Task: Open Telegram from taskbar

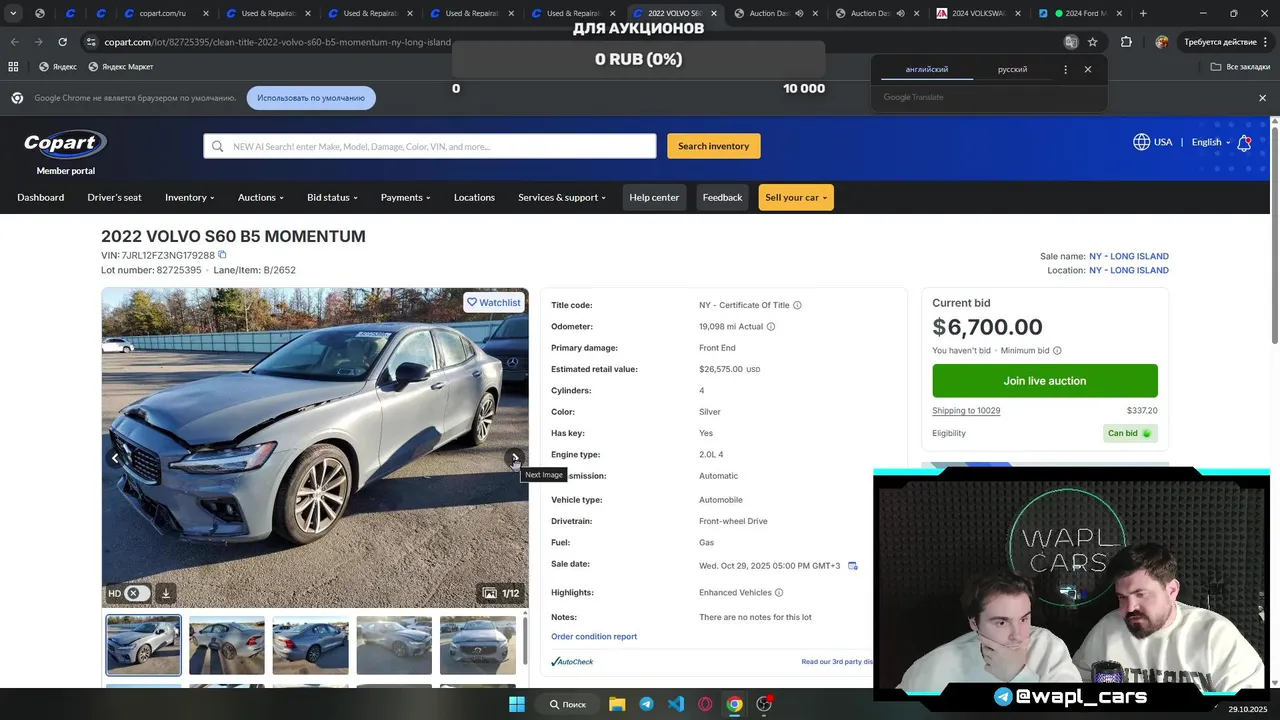Action: tap(646, 704)
